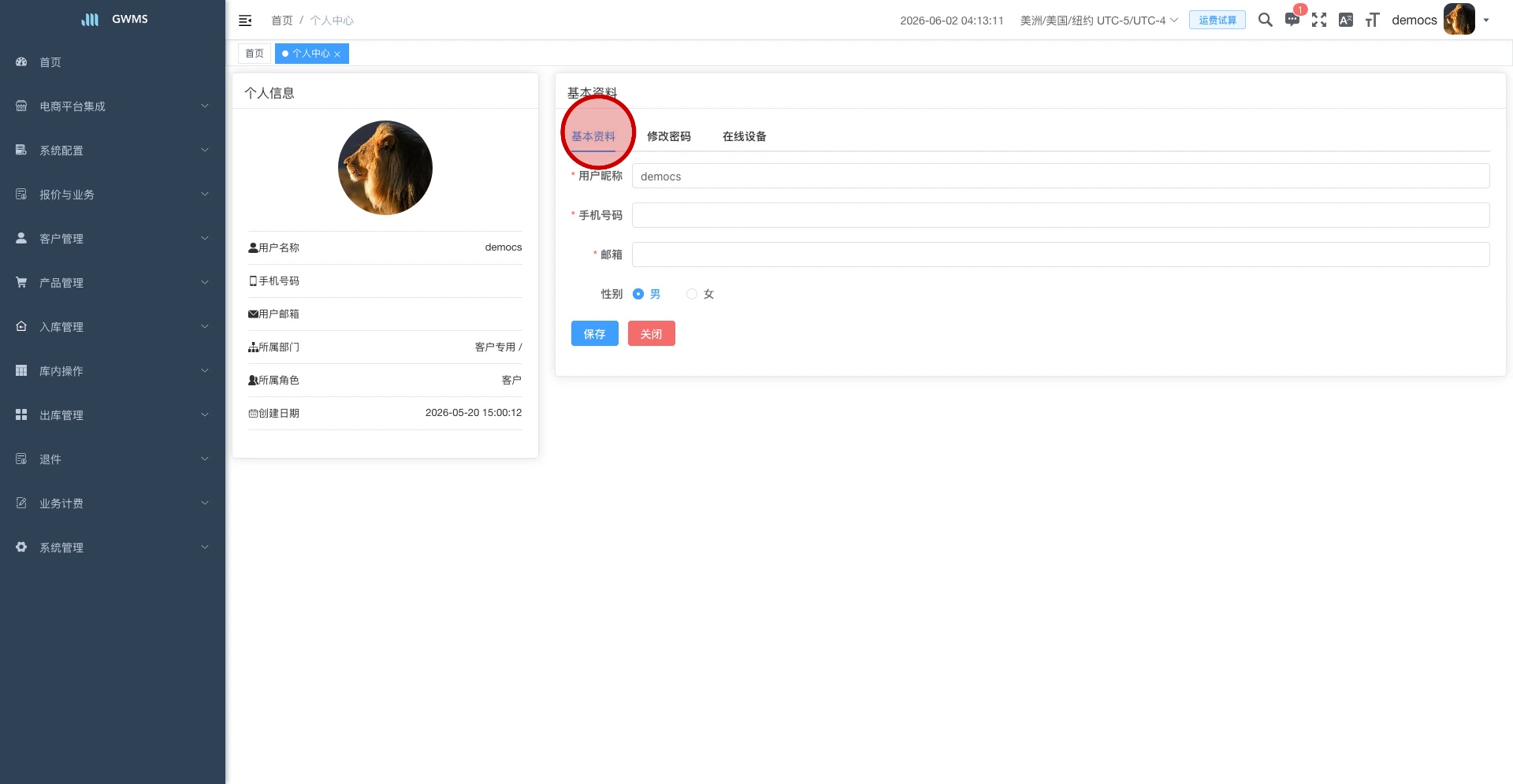Click the 运费试算 button

(1217, 20)
